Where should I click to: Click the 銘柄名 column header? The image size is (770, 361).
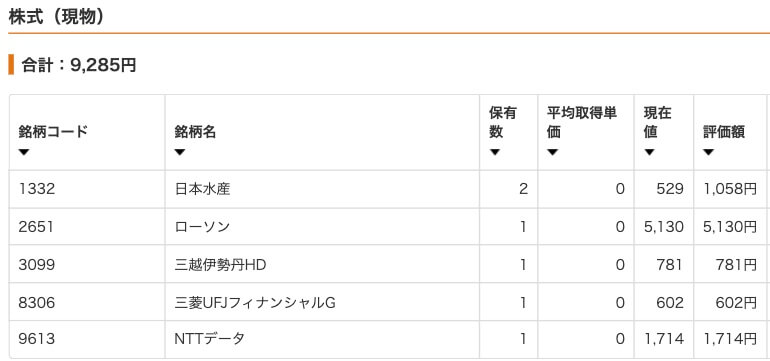pyautogui.click(x=195, y=132)
